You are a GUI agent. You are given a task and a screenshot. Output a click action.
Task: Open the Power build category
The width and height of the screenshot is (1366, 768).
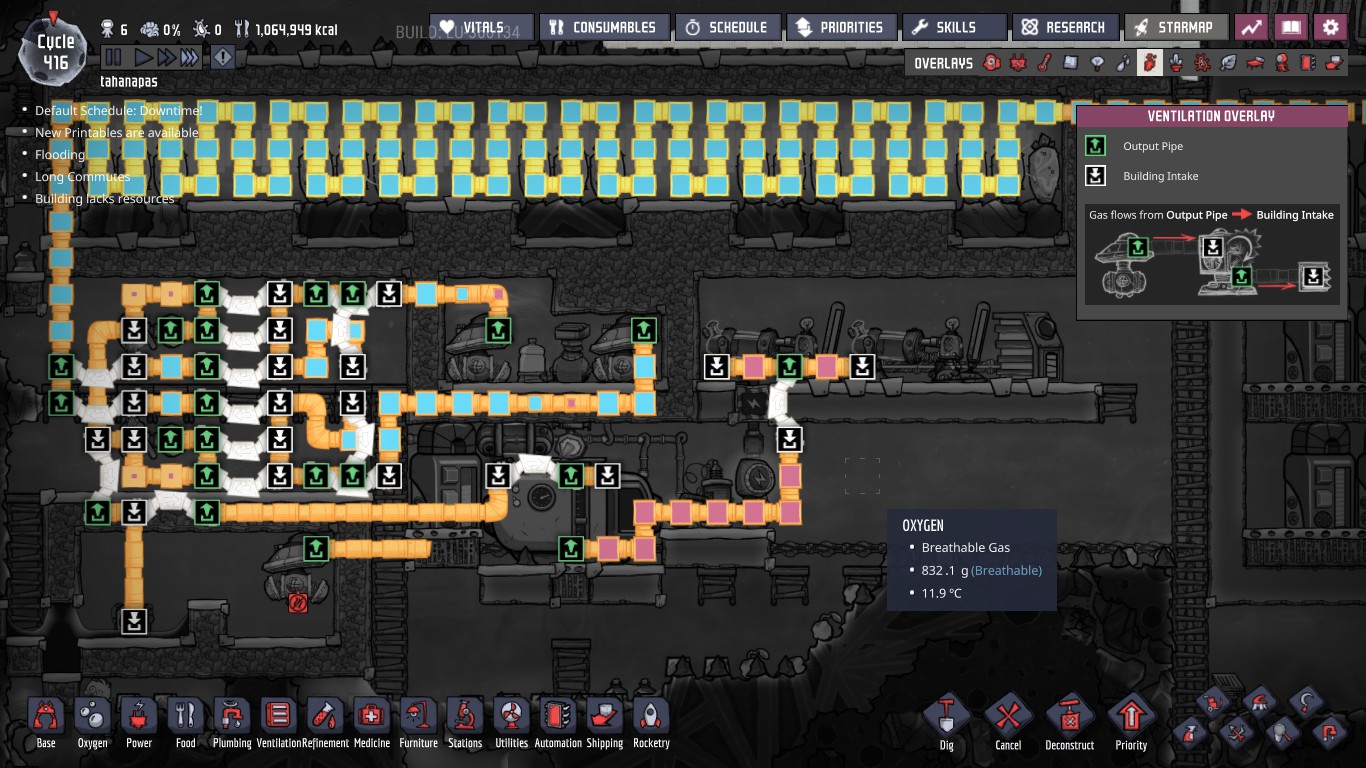(139, 723)
